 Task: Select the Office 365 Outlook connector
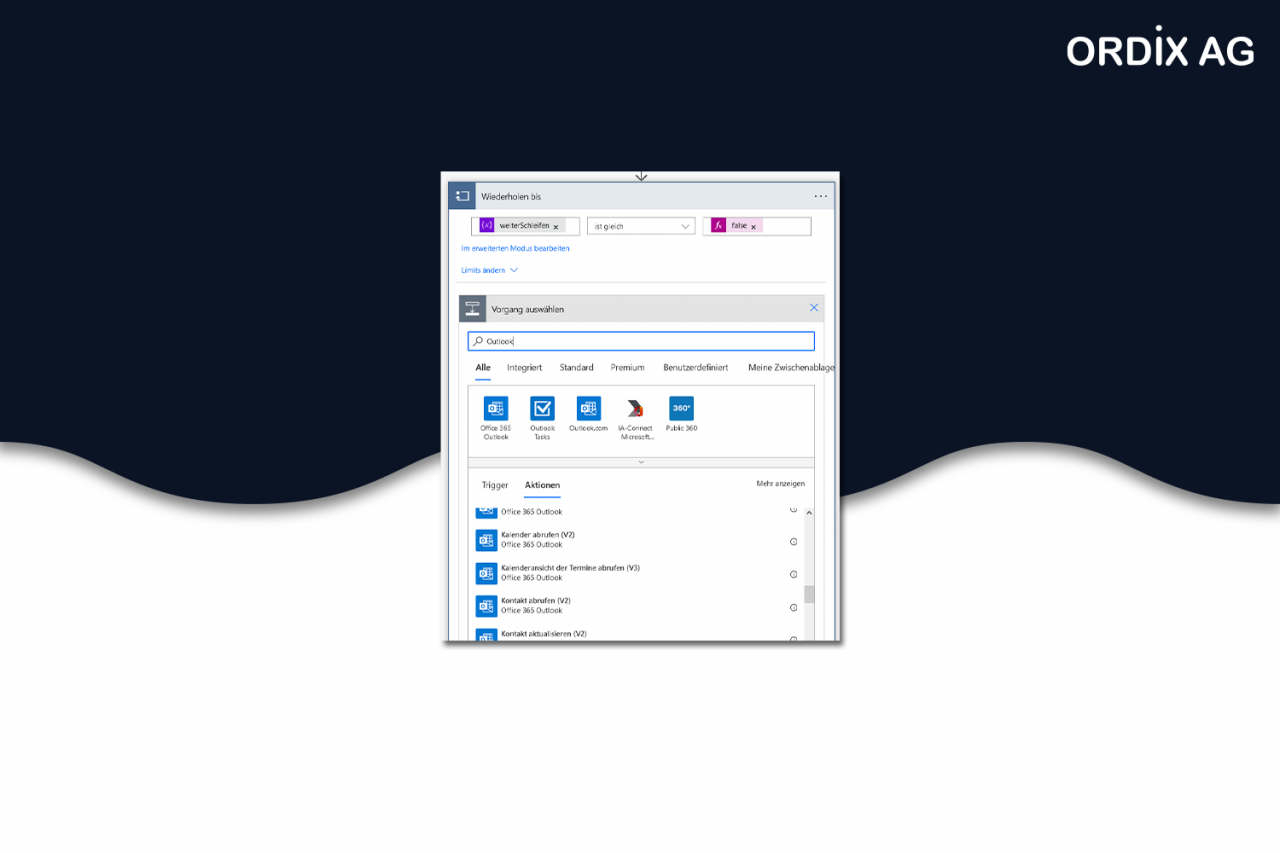point(496,418)
